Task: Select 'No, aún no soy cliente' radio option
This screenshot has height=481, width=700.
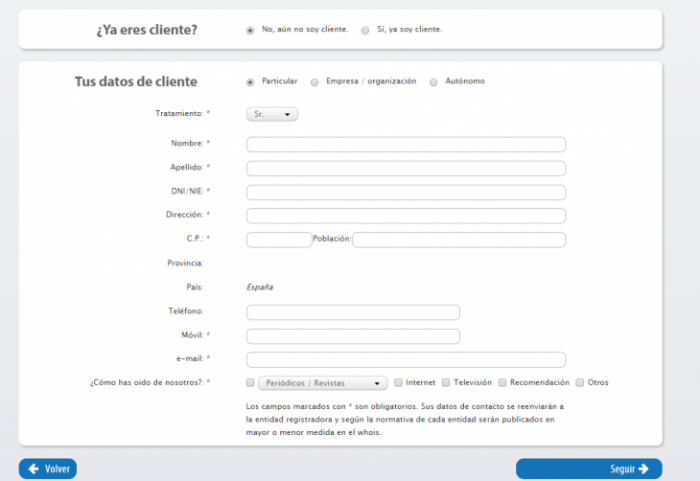Action: (x=250, y=30)
